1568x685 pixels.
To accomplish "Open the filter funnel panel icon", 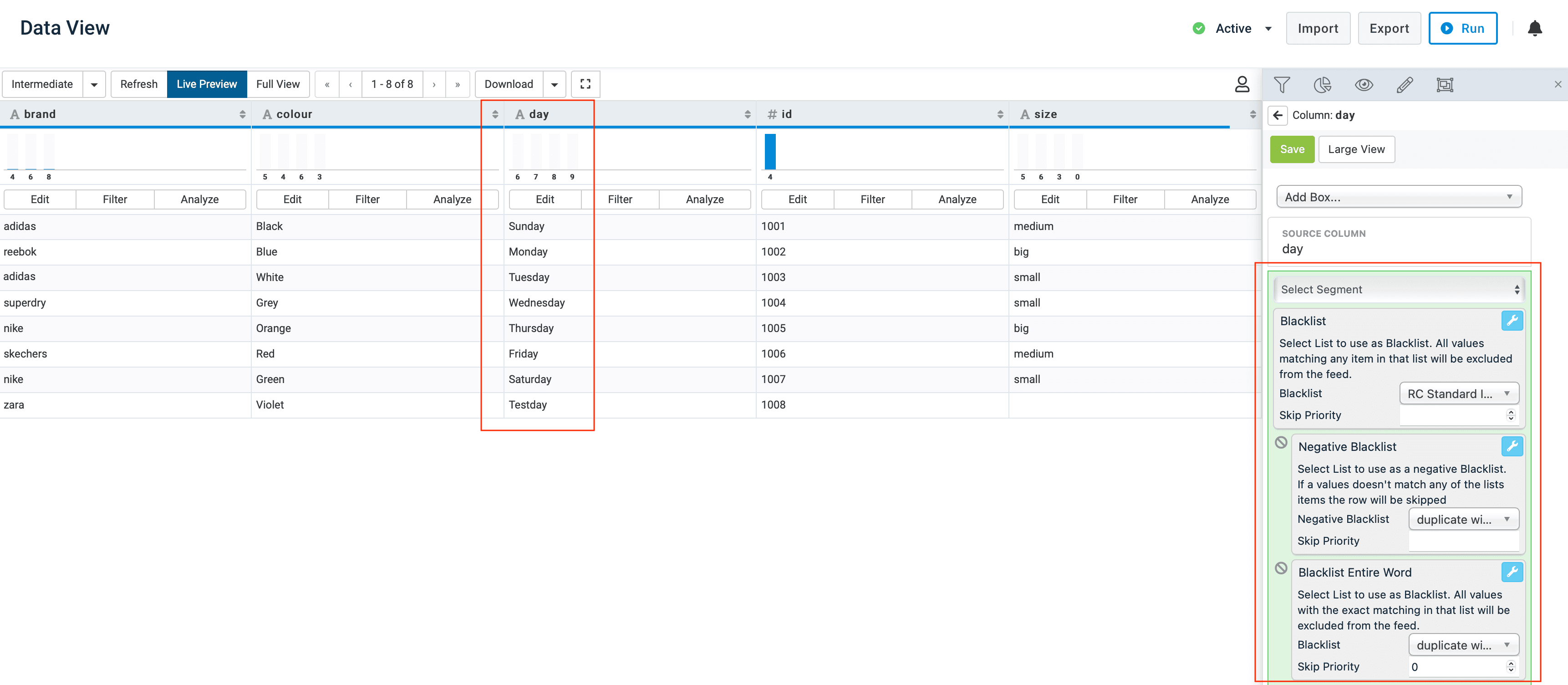I will coord(1282,85).
